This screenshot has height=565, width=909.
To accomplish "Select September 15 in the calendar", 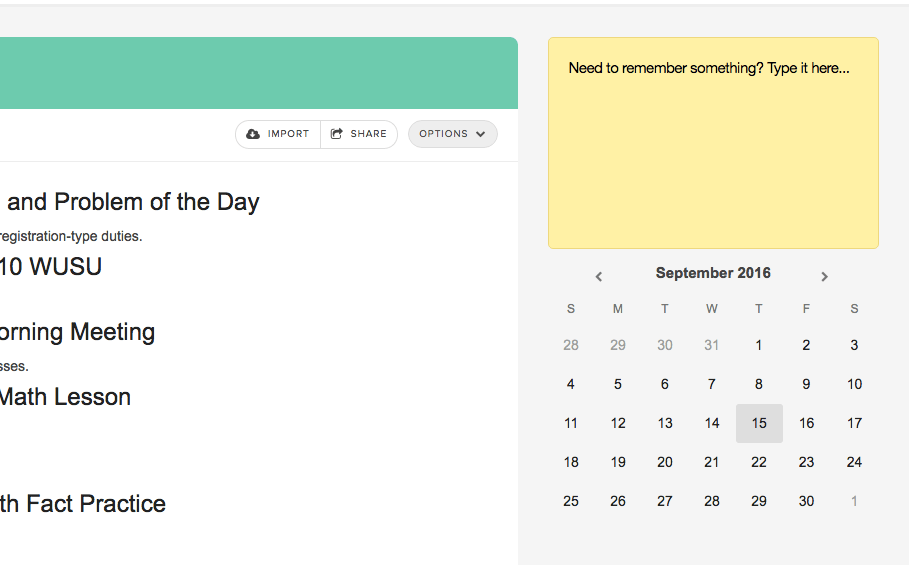I will click(x=759, y=423).
